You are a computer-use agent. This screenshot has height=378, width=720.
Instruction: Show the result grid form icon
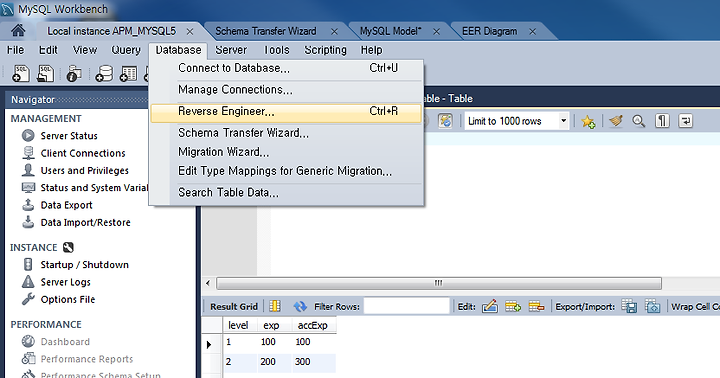(x=275, y=306)
